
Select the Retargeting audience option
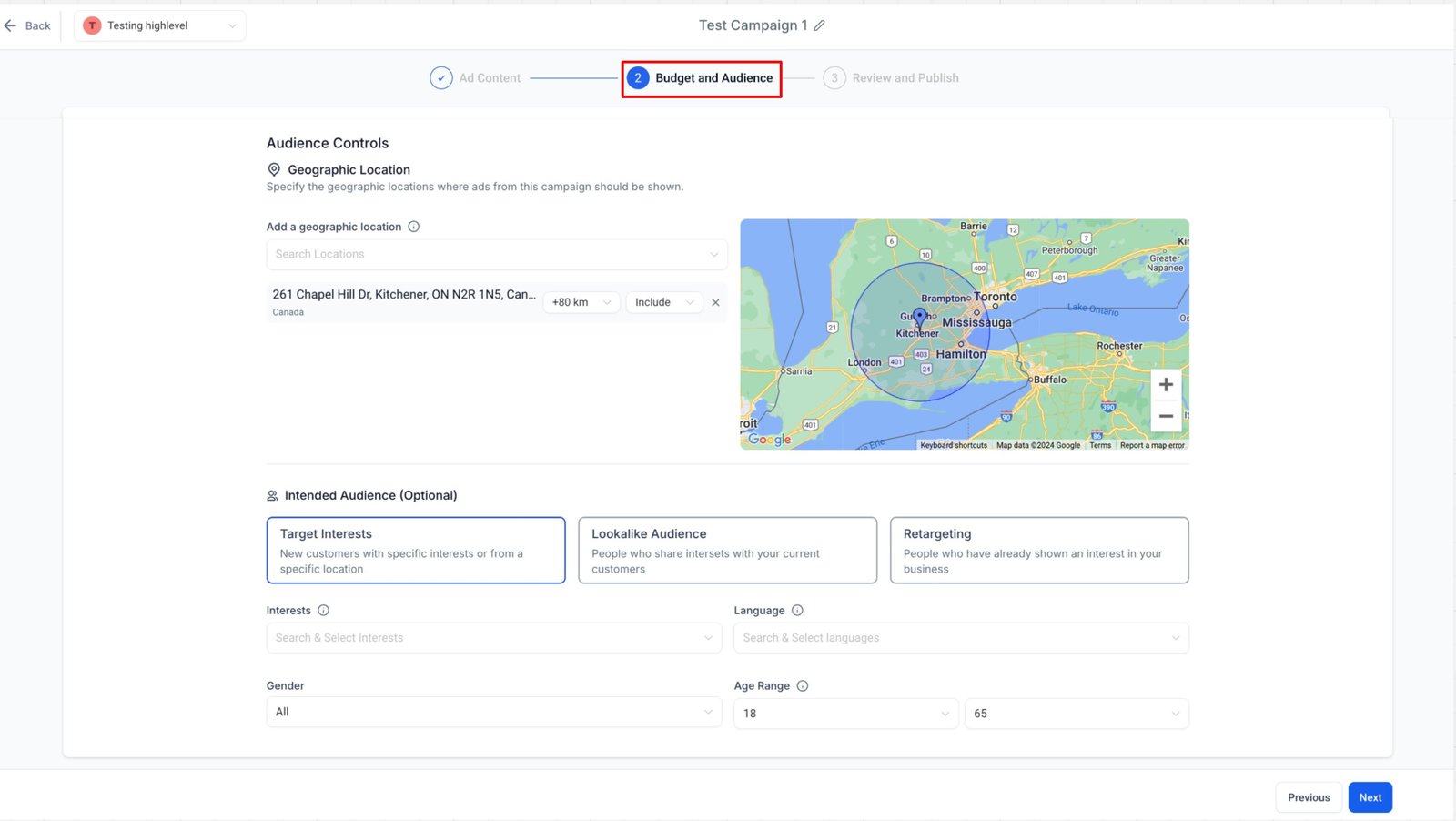[x=1038, y=550]
